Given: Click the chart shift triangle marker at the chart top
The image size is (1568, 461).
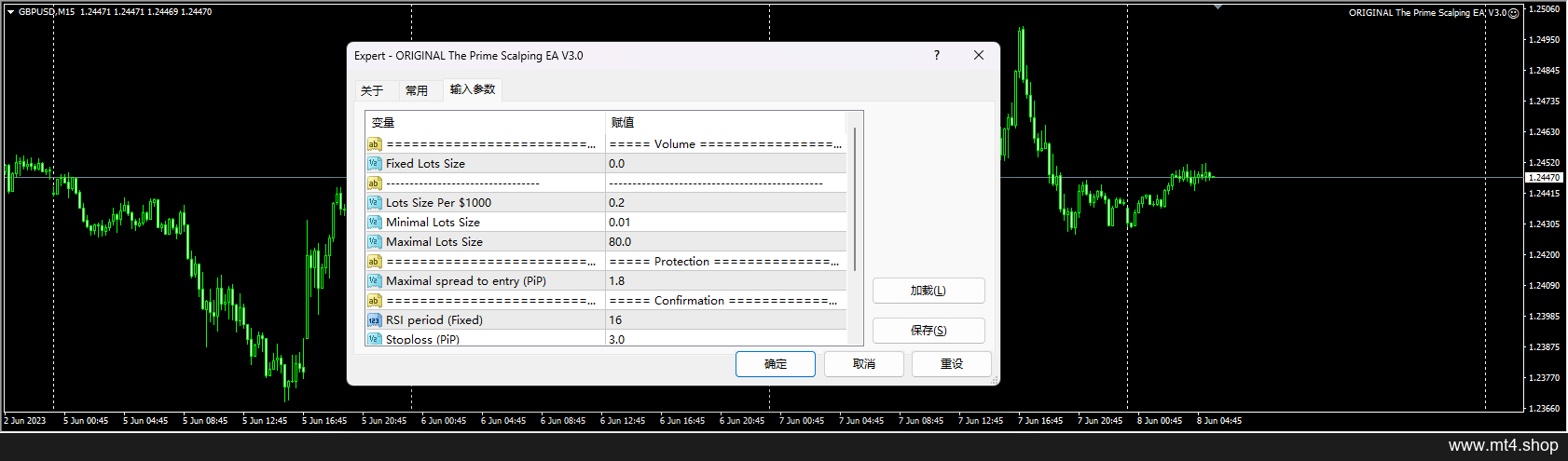Looking at the screenshot, I should point(1217,7).
